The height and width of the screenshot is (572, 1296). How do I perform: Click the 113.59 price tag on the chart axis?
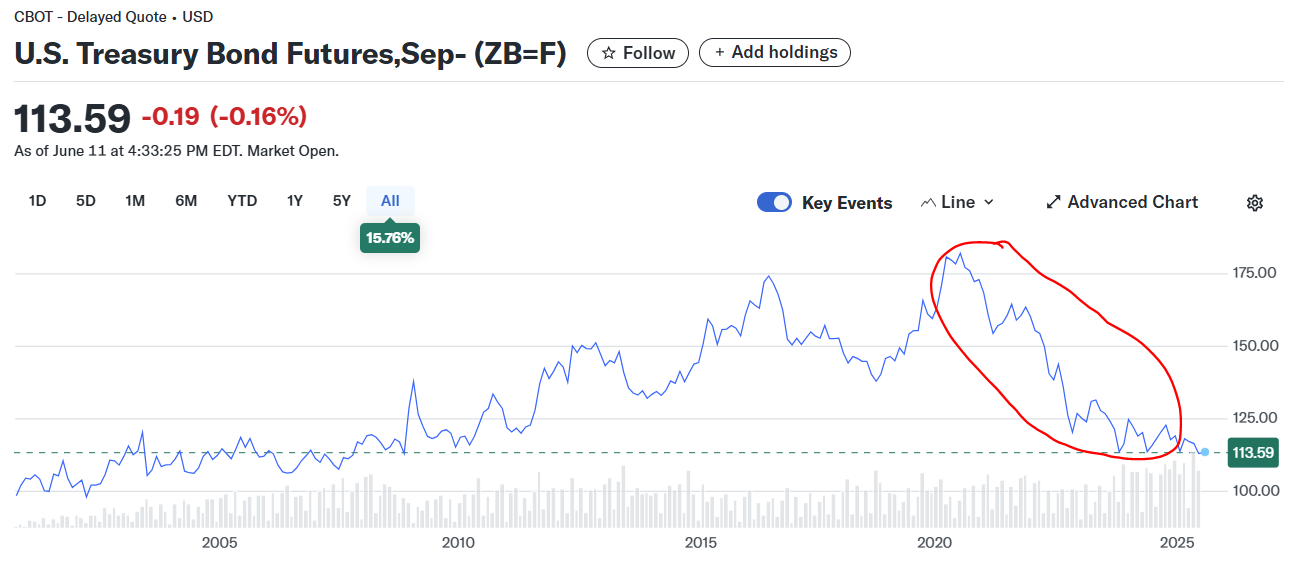pos(1252,453)
